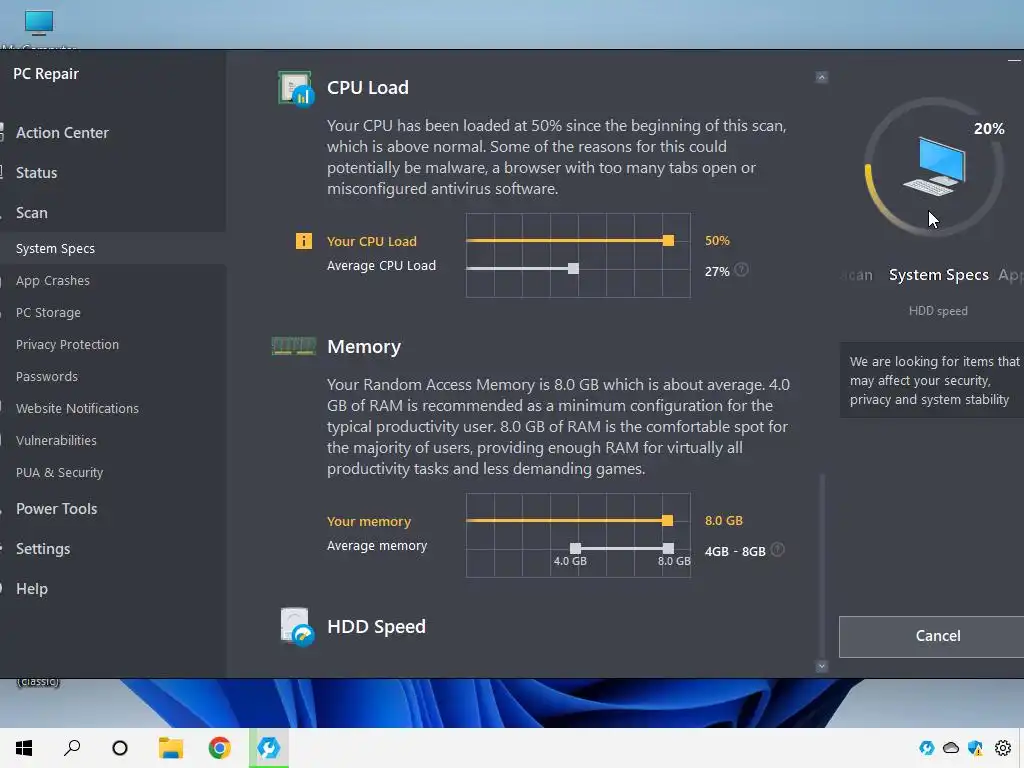Screen dimensions: 1024x768
Task: Select System Specs sidebar item
Action: click(113, 248)
